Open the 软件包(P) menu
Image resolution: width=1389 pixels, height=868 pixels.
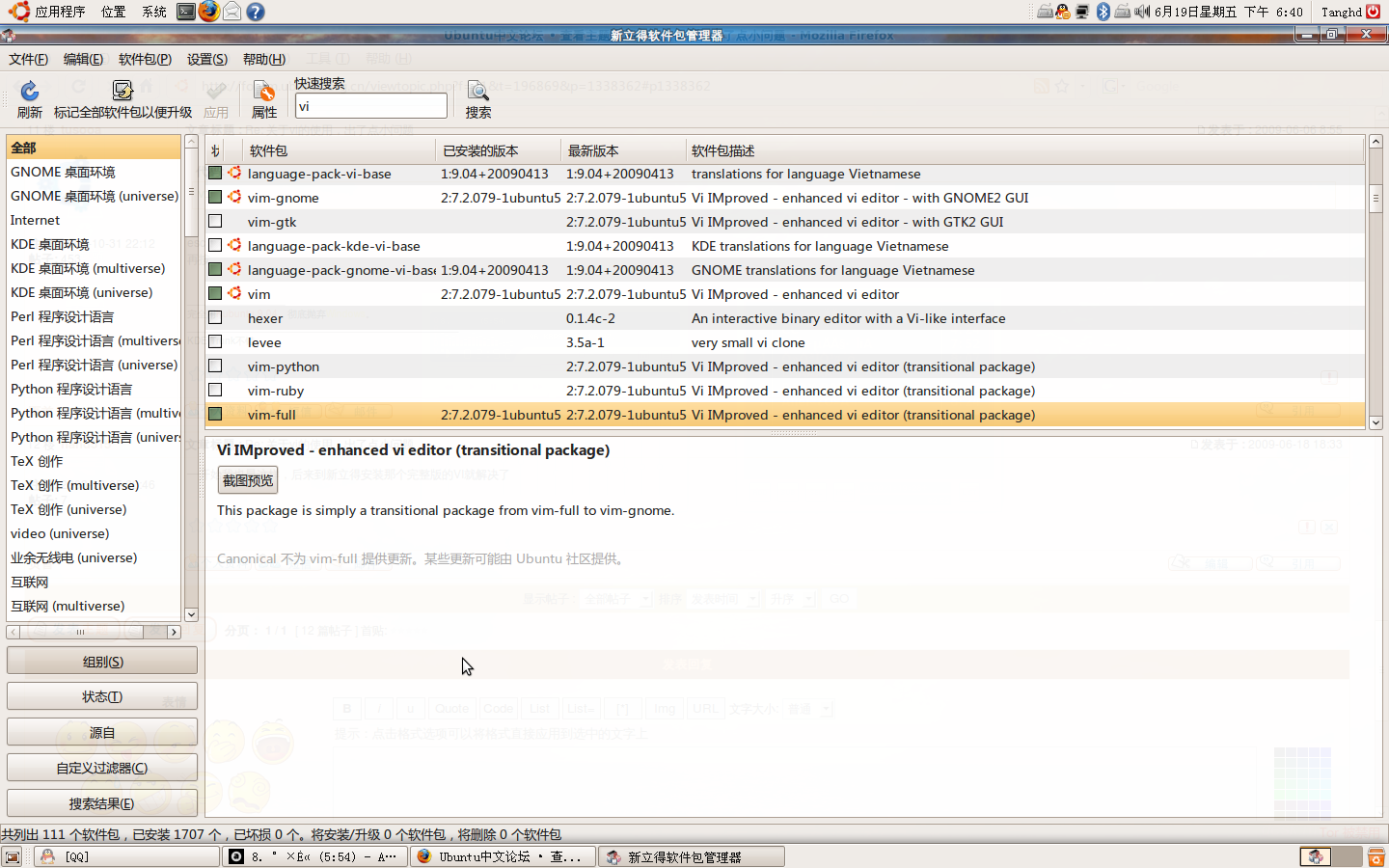click(145, 59)
